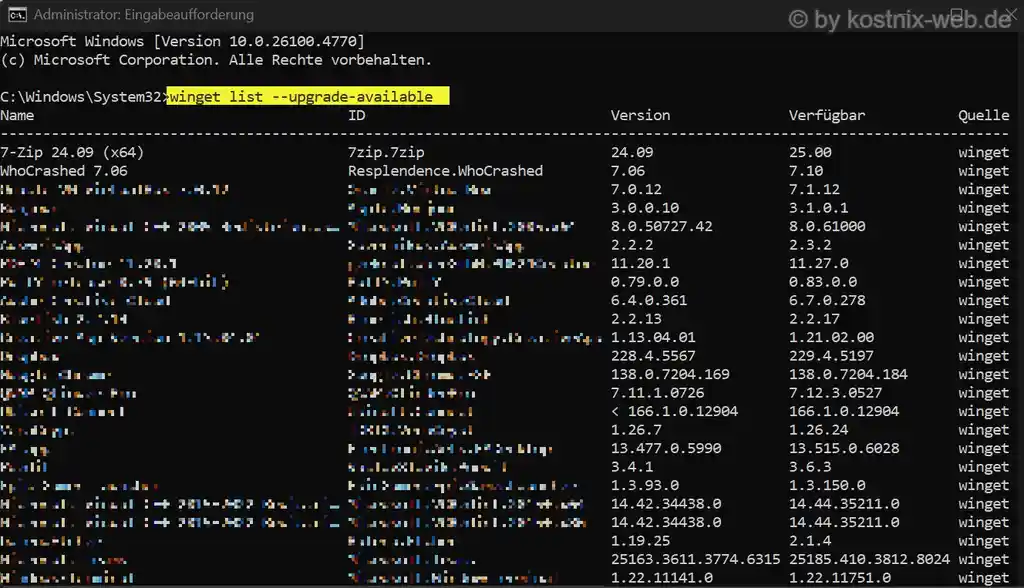Click the version value '2.2.13'
The image size is (1024, 588).
636,319
